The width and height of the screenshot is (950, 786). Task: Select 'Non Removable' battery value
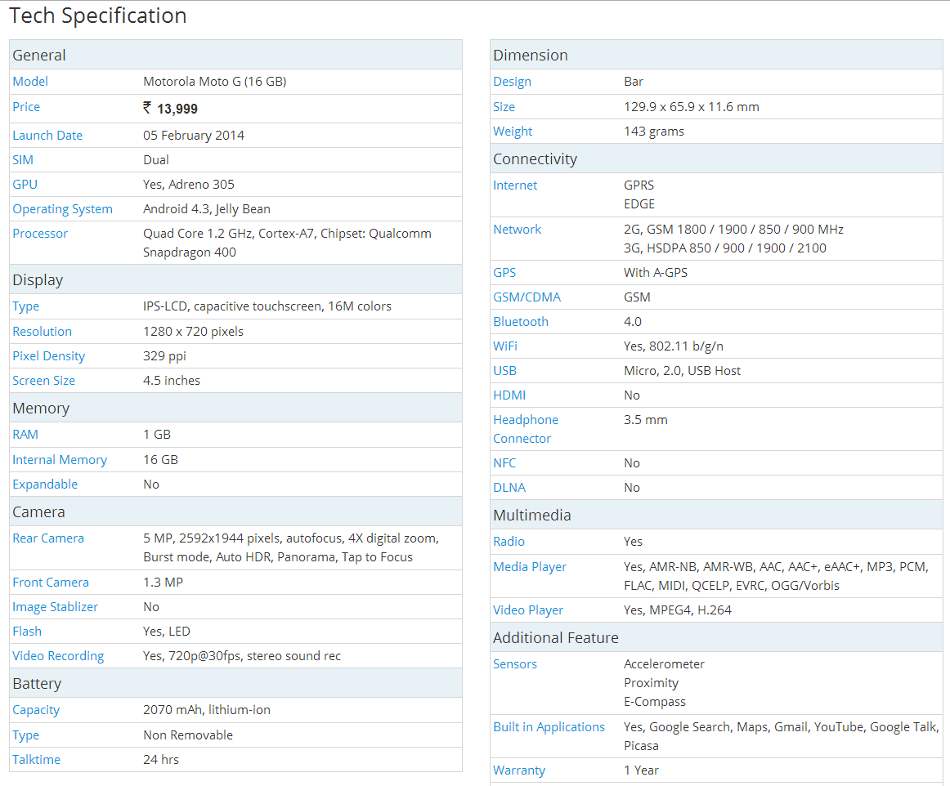188,735
